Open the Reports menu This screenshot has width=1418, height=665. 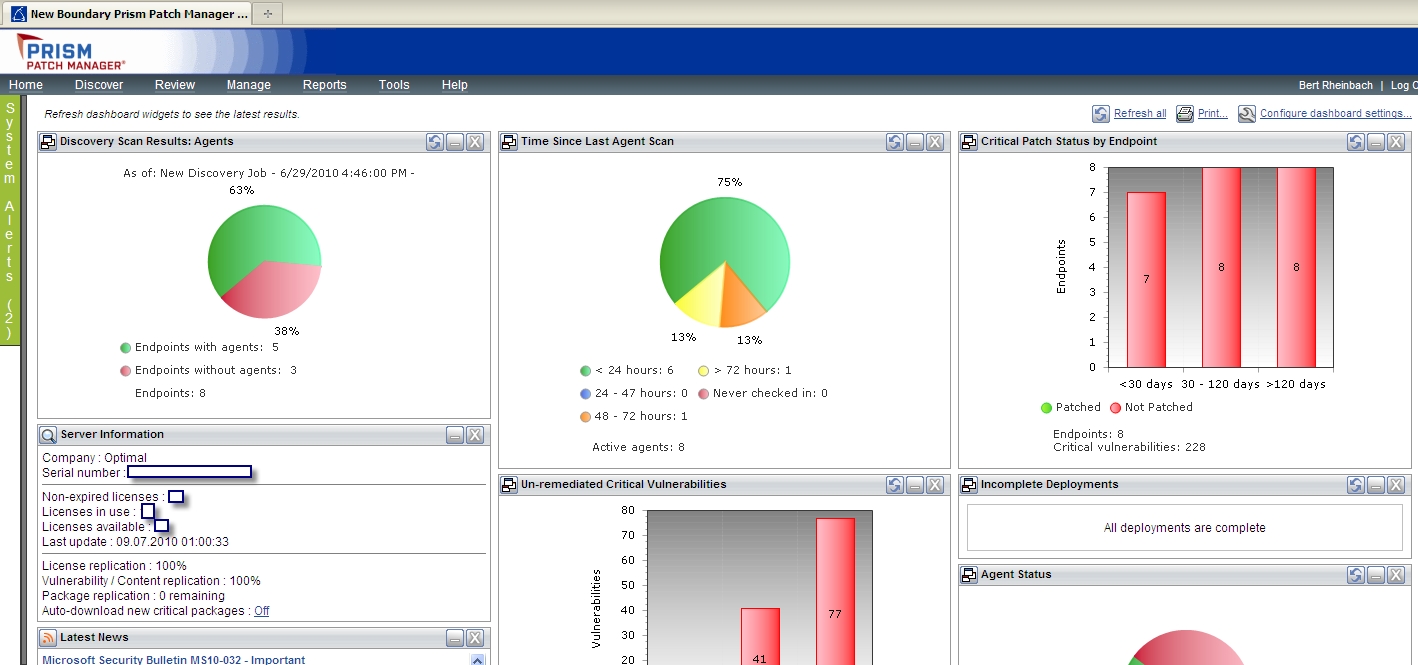(x=324, y=85)
